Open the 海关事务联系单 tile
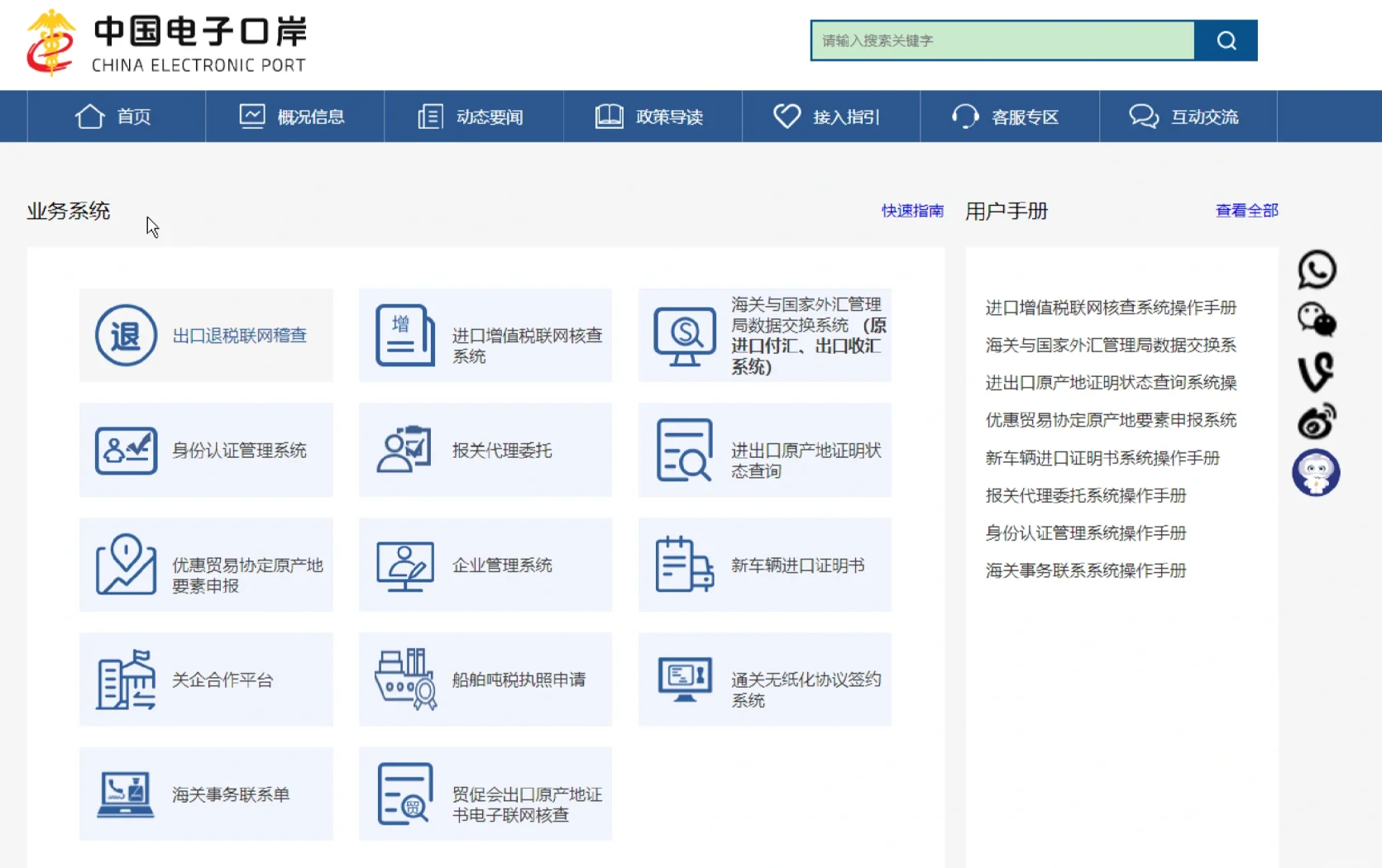The height and width of the screenshot is (868, 1382). coord(205,794)
